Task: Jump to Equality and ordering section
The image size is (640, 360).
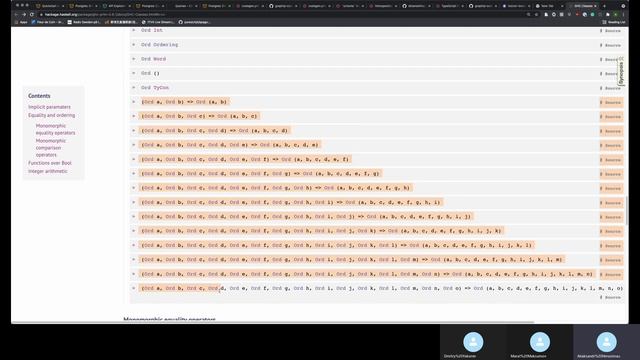Action: coord(51,115)
